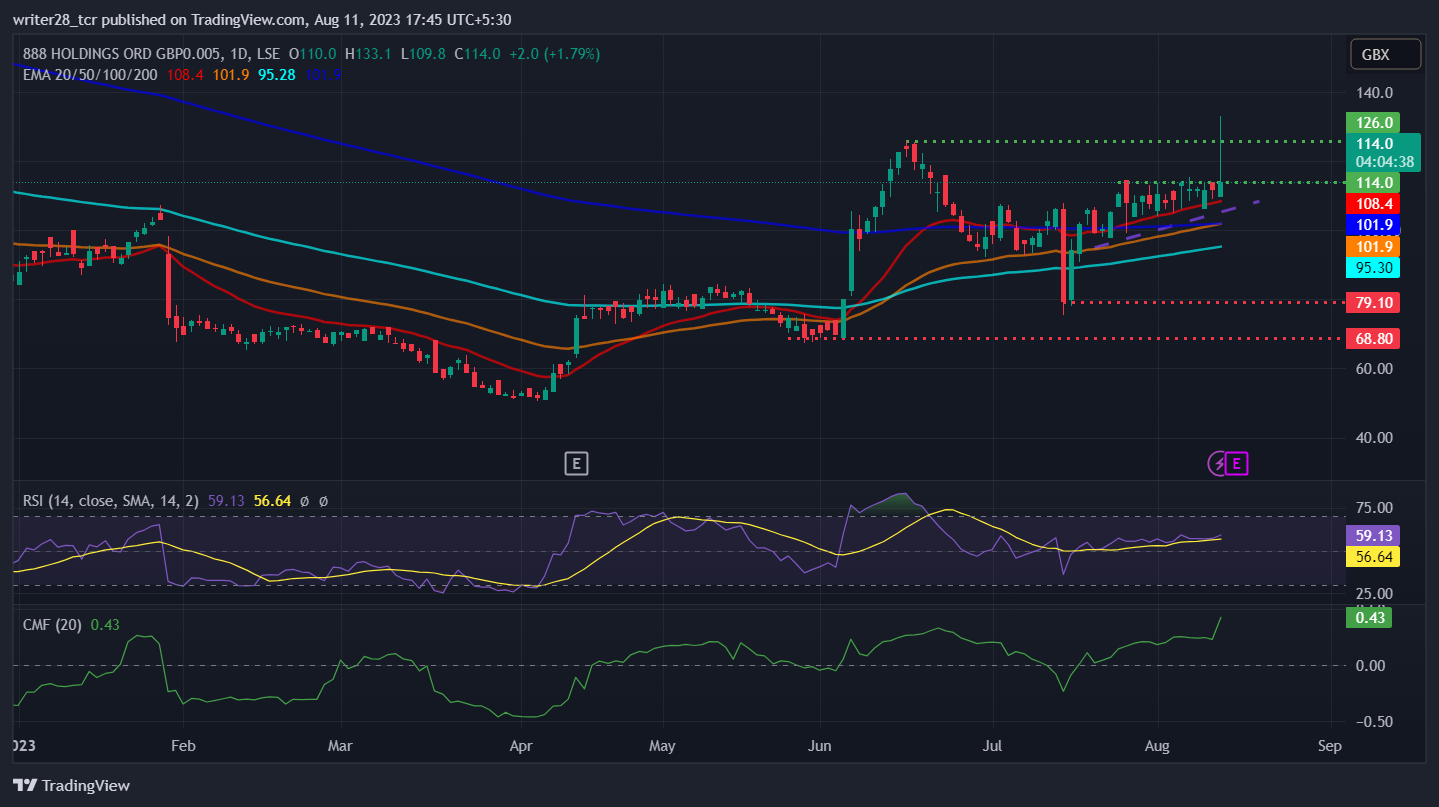Click the Aug label on time axis
Image resolution: width=1439 pixels, height=807 pixels.
click(1157, 746)
